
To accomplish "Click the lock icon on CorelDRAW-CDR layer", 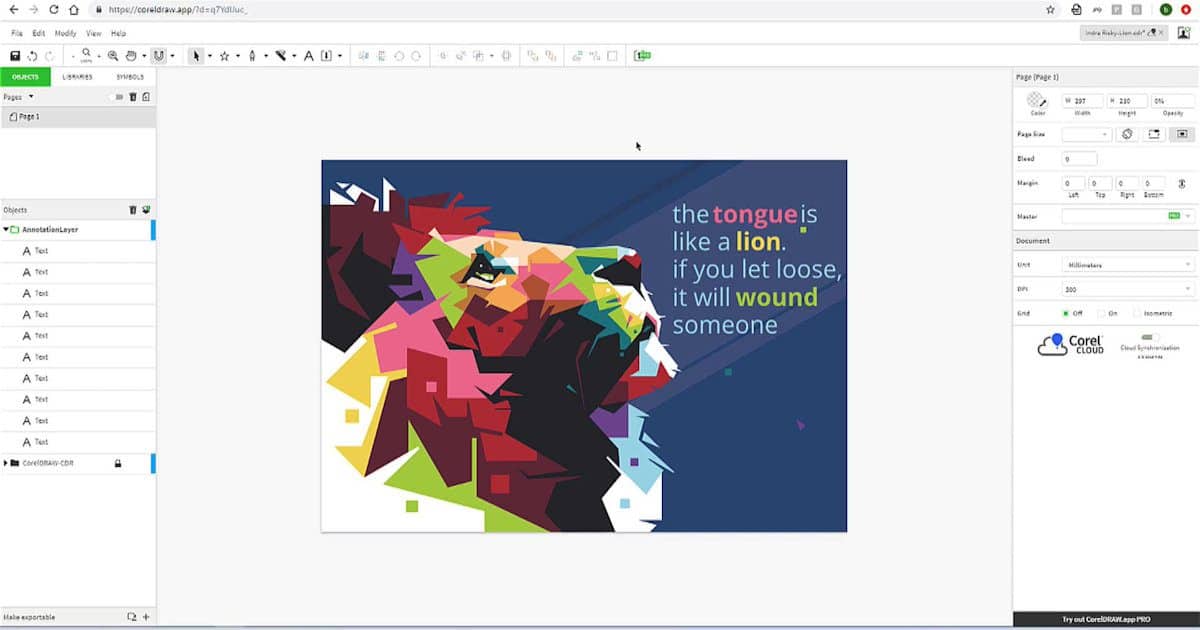I will pos(117,463).
